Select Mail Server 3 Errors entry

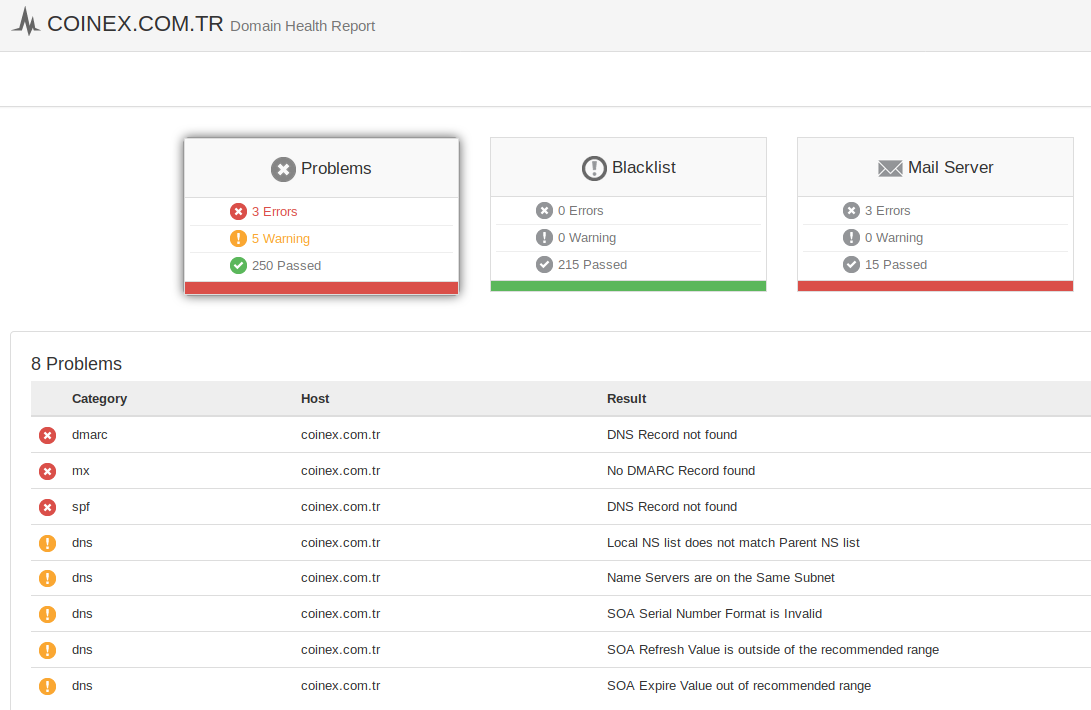(887, 210)
